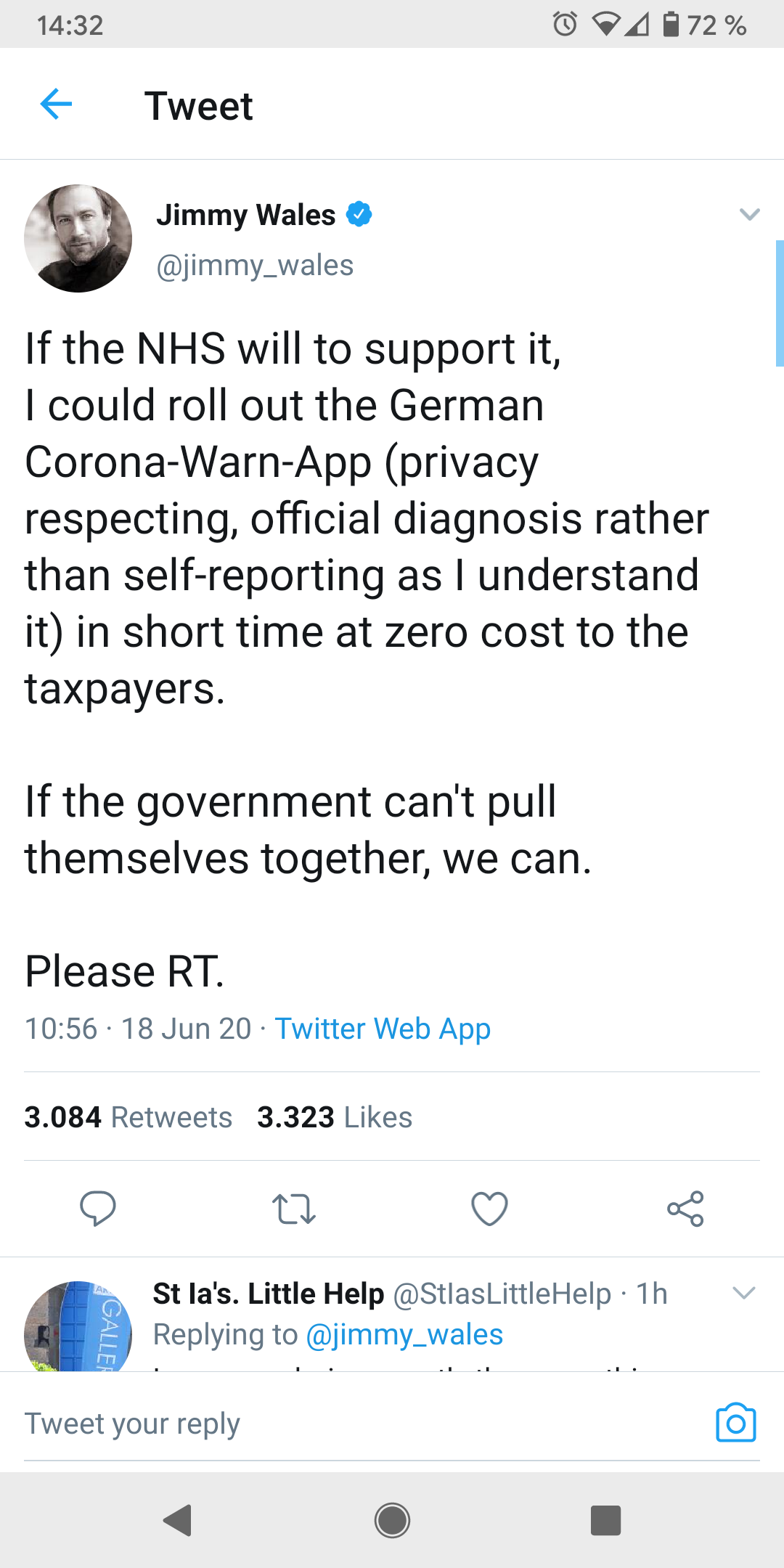This screenshot has width=784, height=1568.
Task: Click the reply speech bubble icon
Action: click(97, 1209)
